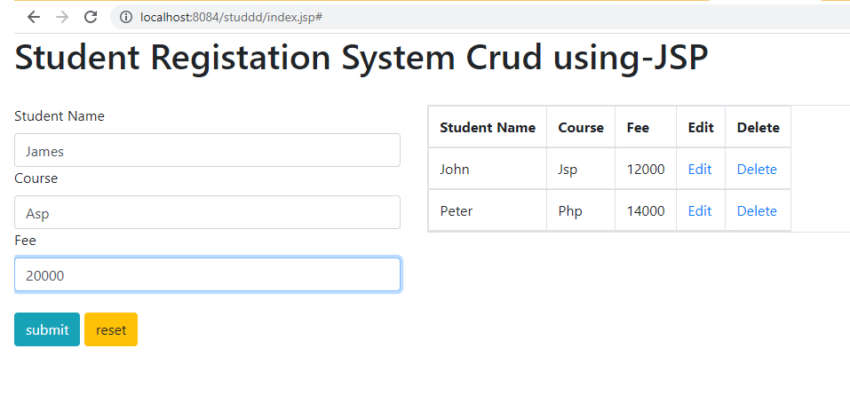This screenshot has height=396, width=850.
Task: Edit John's student record
Action: tap(699, 170)
